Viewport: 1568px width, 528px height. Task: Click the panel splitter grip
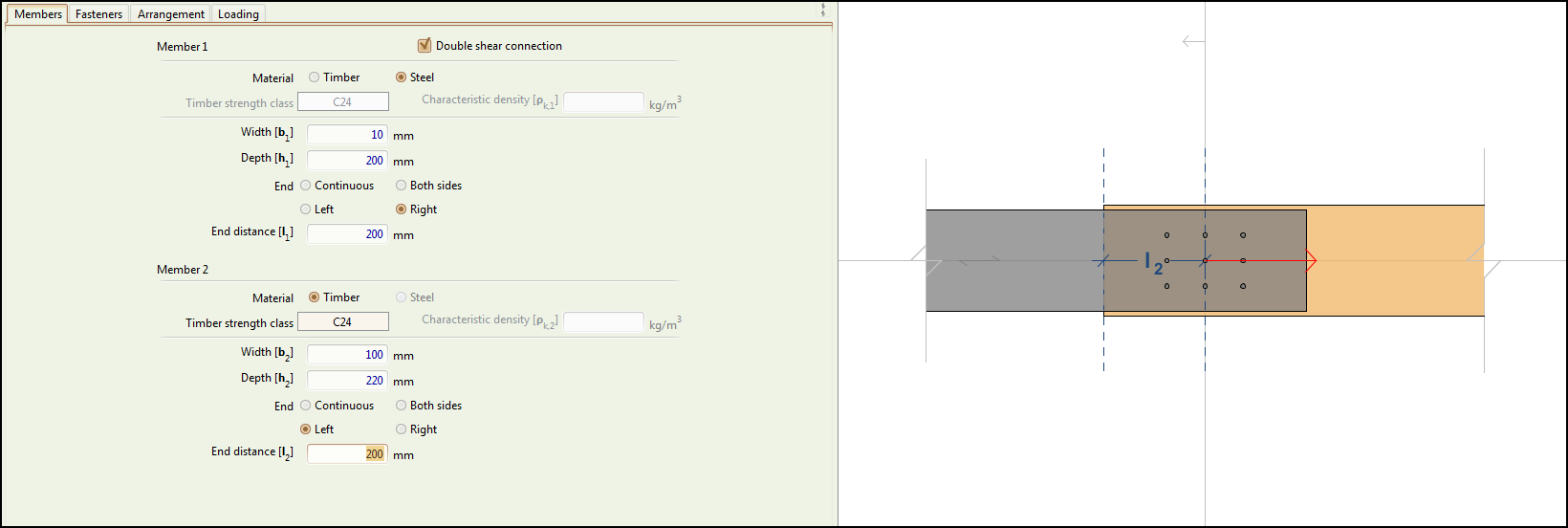click(823, 11)
